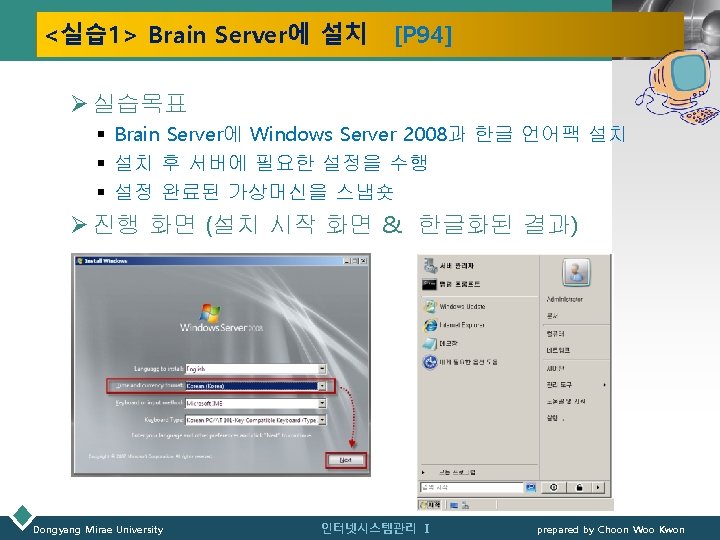
Task: Minimize the Install Windows dialog
Action: pos(347,261)
